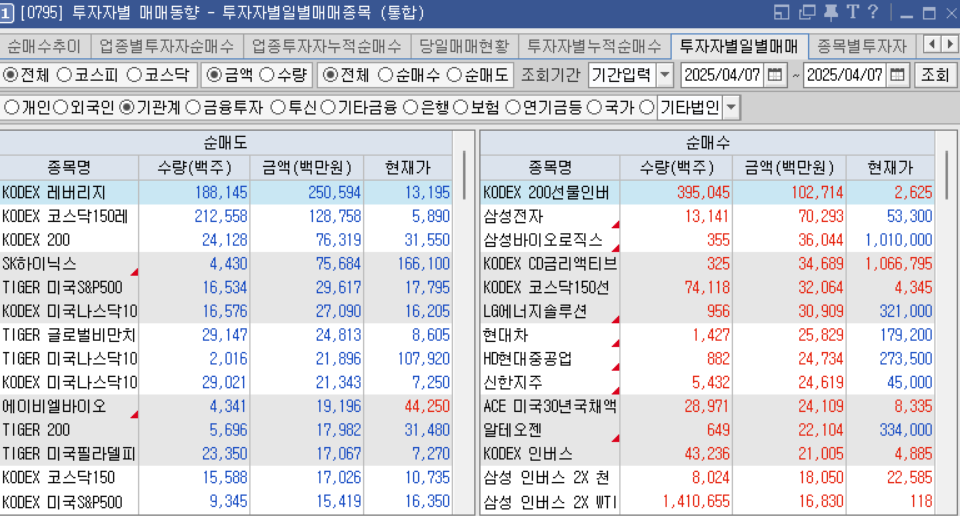960x516 pixels.
Task: Select the 삼성 인버스 2X WTI row
Action: coord(708,502)
